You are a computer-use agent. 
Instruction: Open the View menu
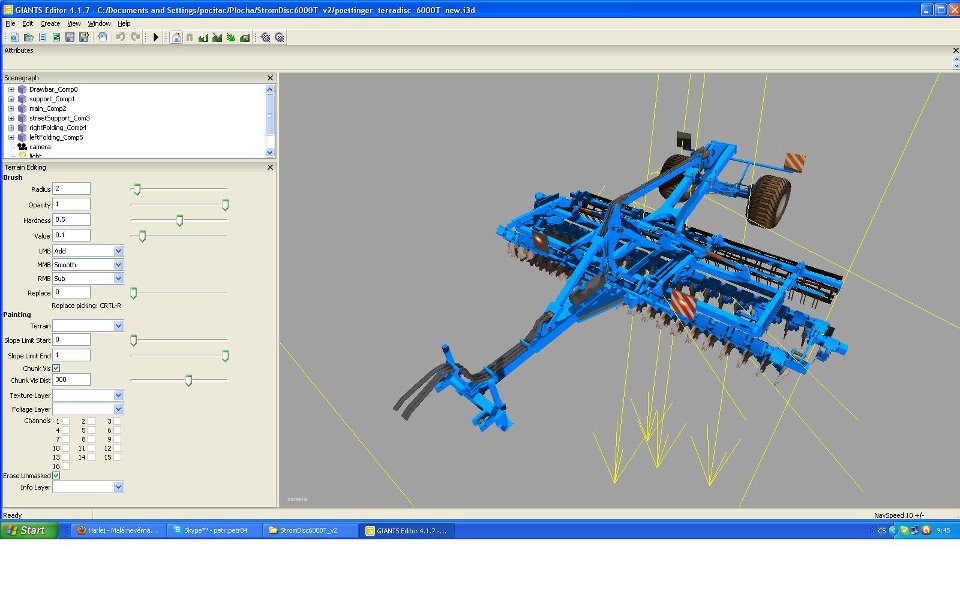(x=74, y=23)
